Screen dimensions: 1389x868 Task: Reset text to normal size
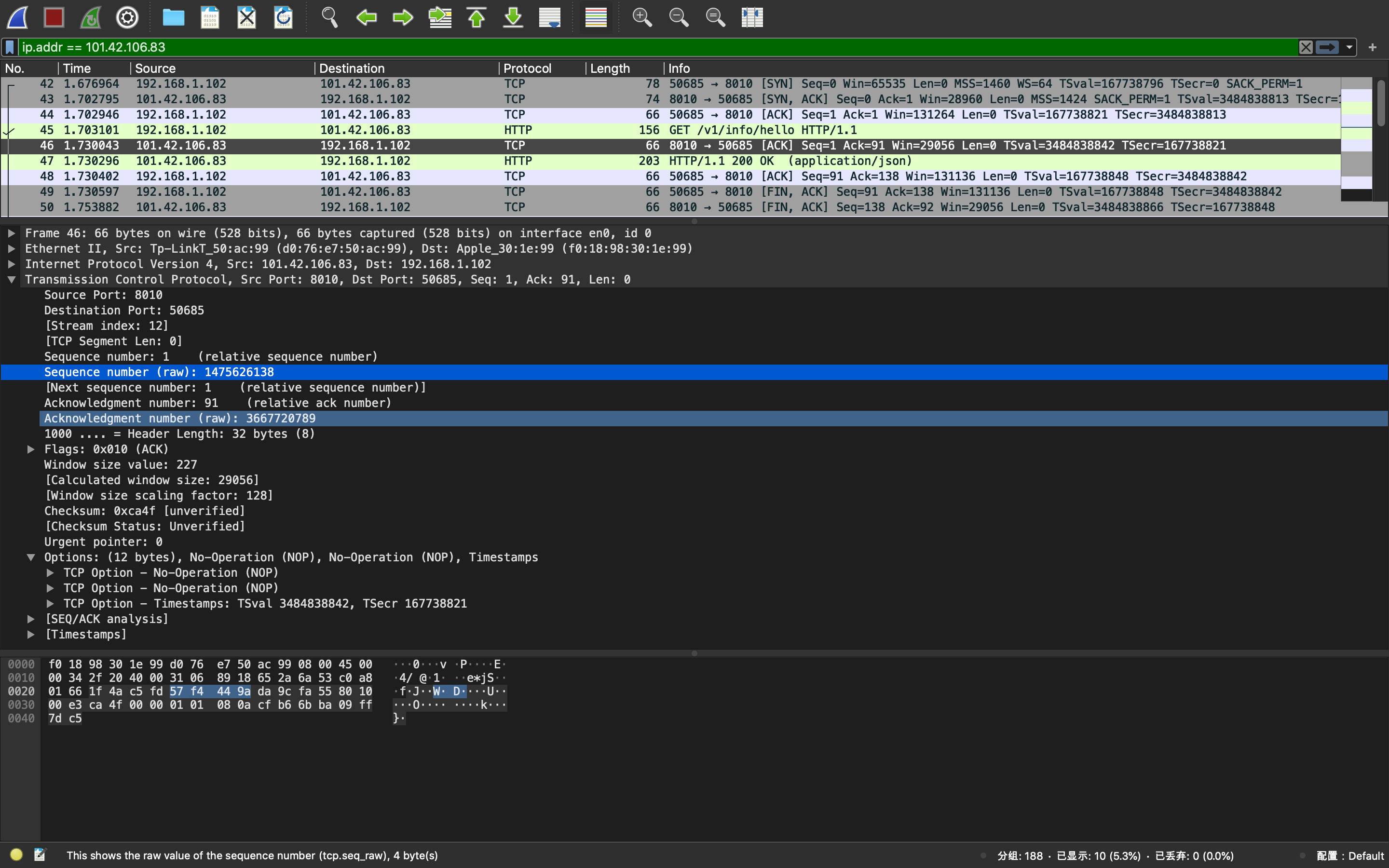point(715,17)
